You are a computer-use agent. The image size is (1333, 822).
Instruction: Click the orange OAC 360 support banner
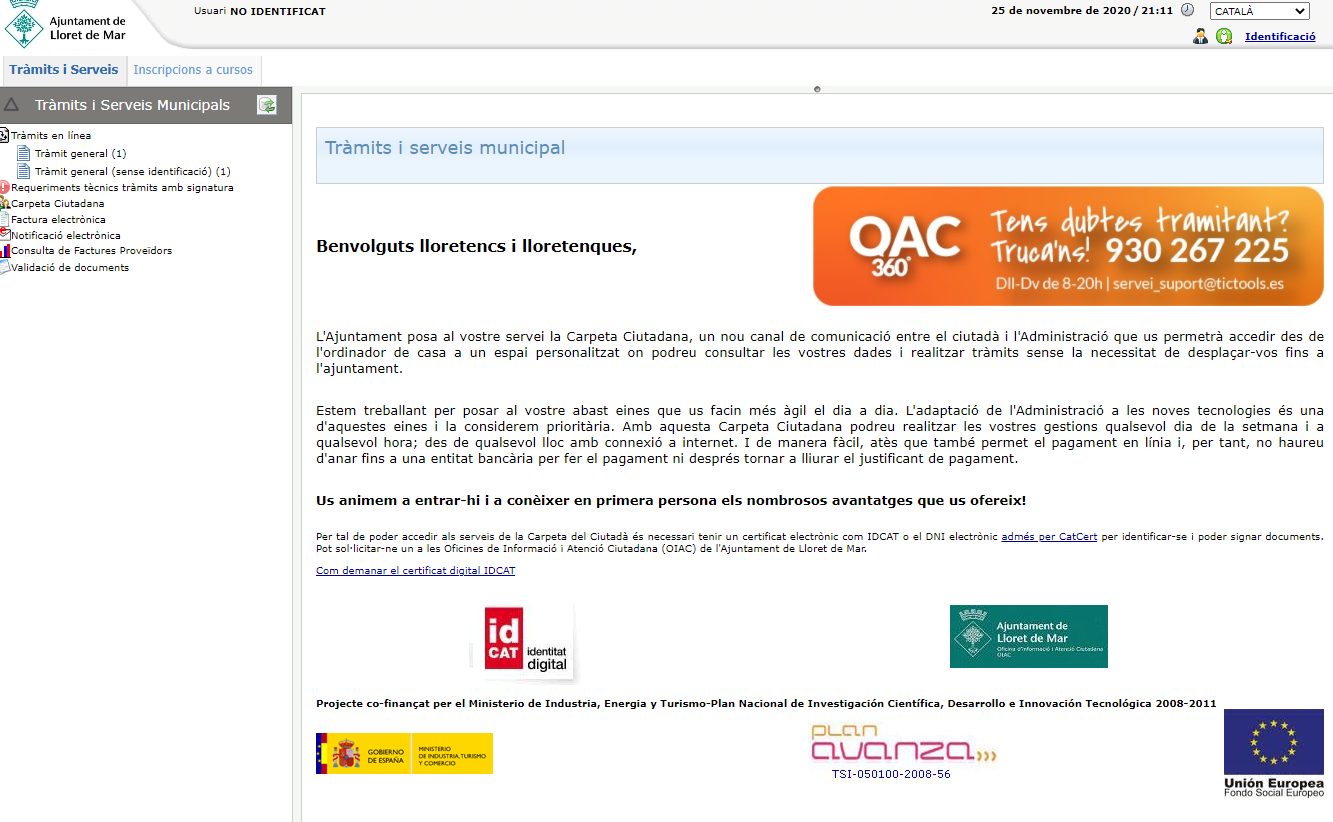[x=1067, y=246]
